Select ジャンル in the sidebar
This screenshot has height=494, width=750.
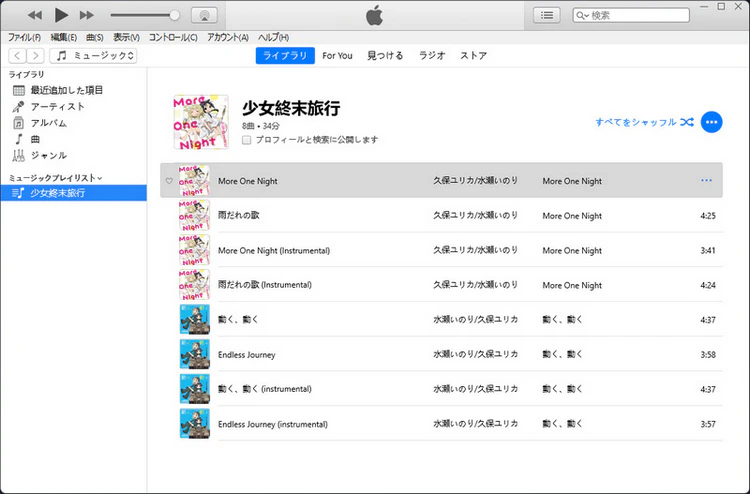click(48, 155)
